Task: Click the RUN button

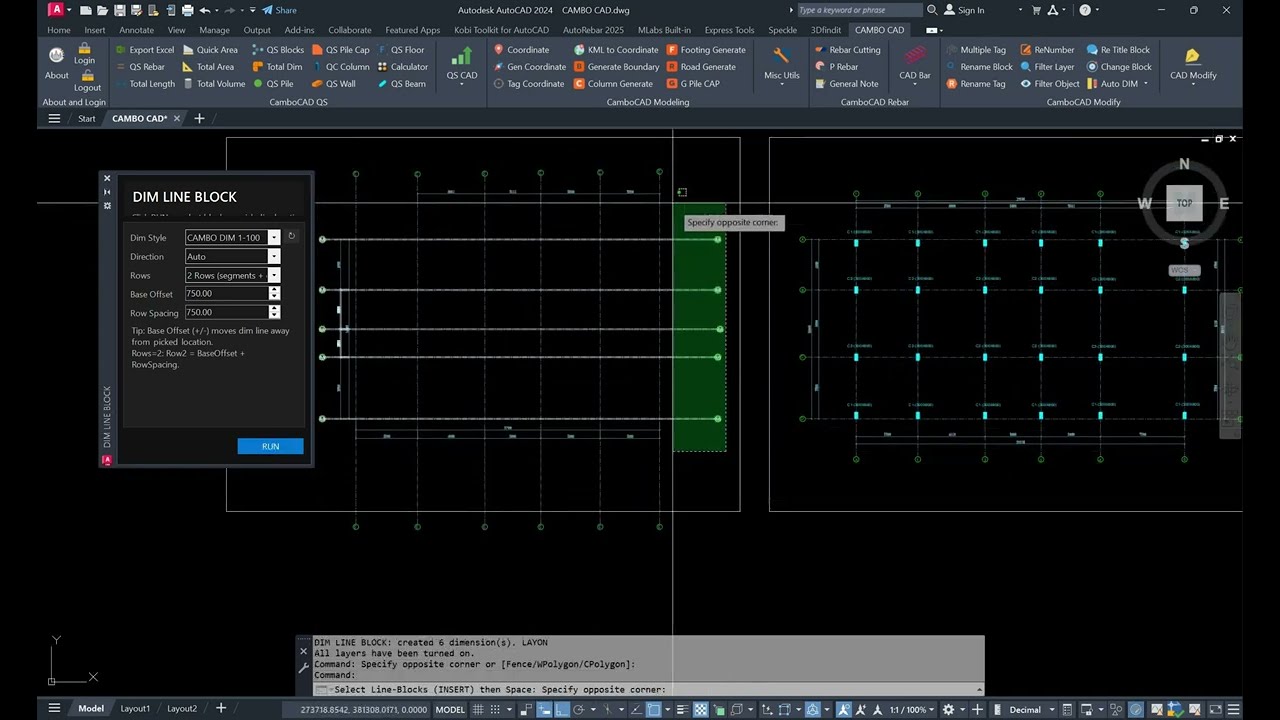Action: (270, 446)
